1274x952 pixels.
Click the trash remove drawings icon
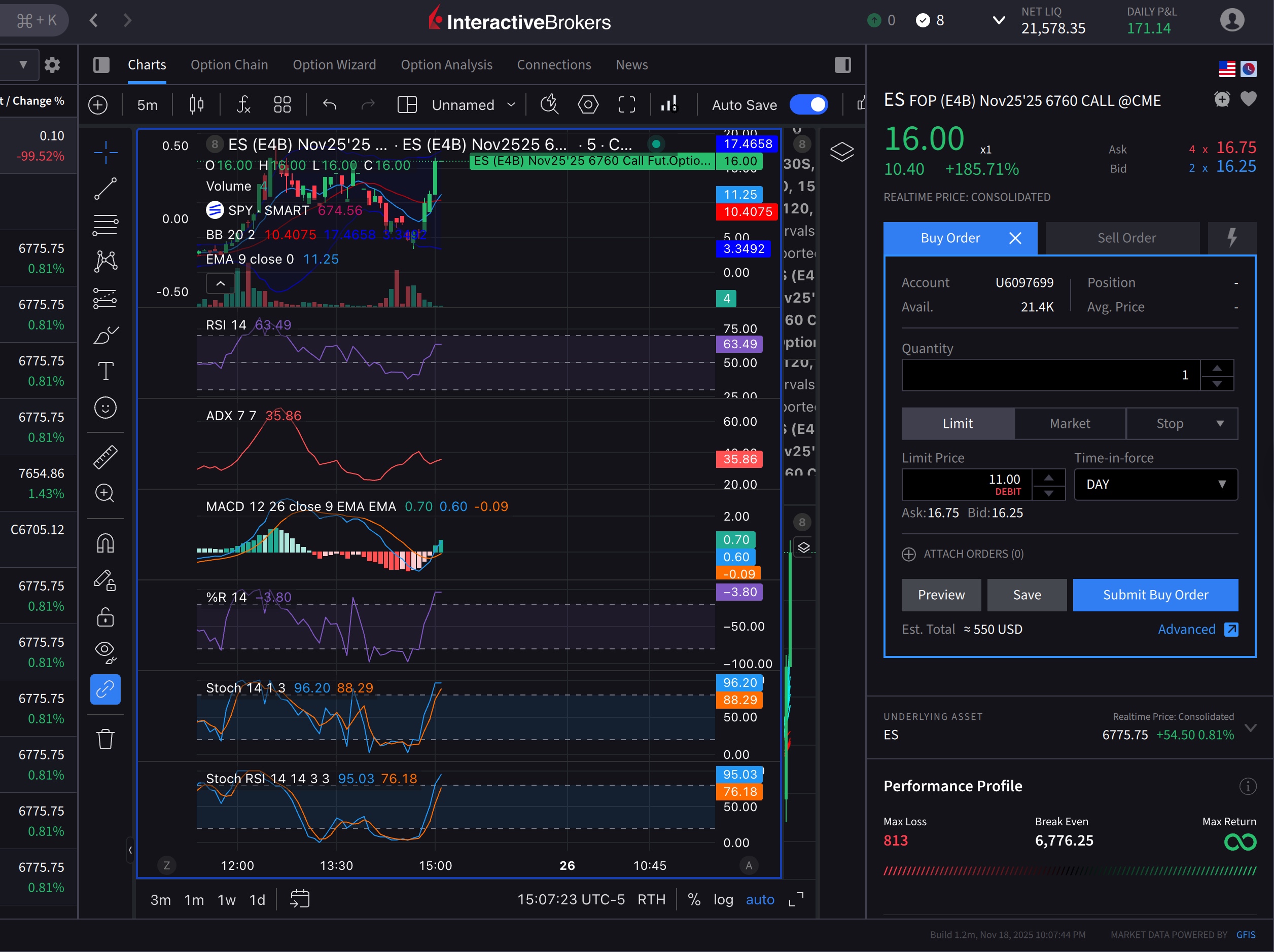(105, 739)
